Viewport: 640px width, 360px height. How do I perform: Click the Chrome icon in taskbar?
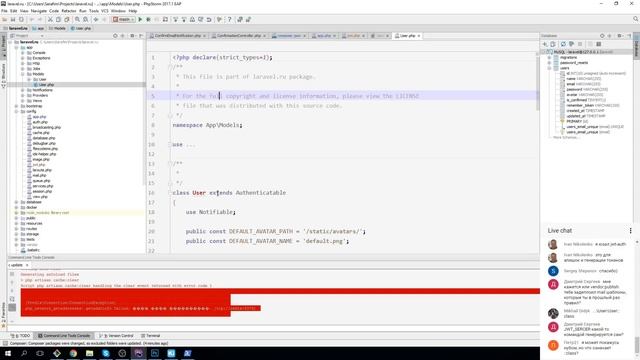[73, 353]
